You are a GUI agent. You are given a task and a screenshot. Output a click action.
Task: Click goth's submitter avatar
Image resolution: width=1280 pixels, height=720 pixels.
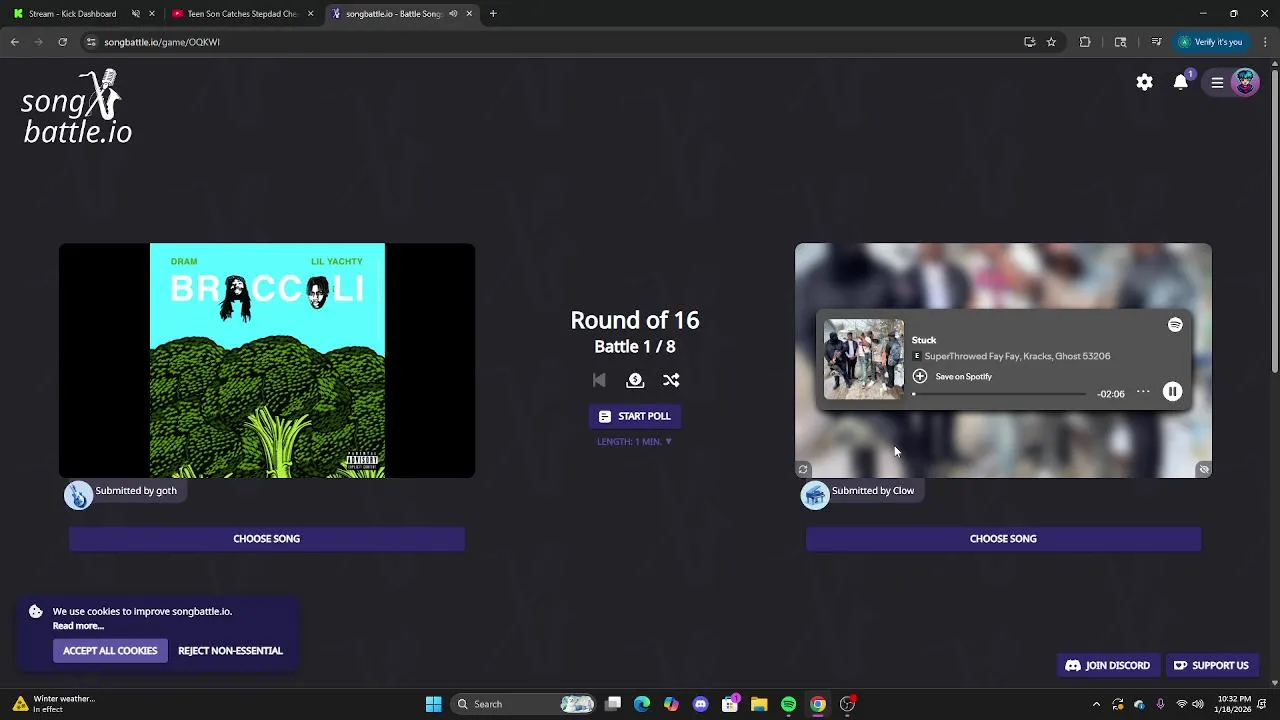click(x=79, y=495)
